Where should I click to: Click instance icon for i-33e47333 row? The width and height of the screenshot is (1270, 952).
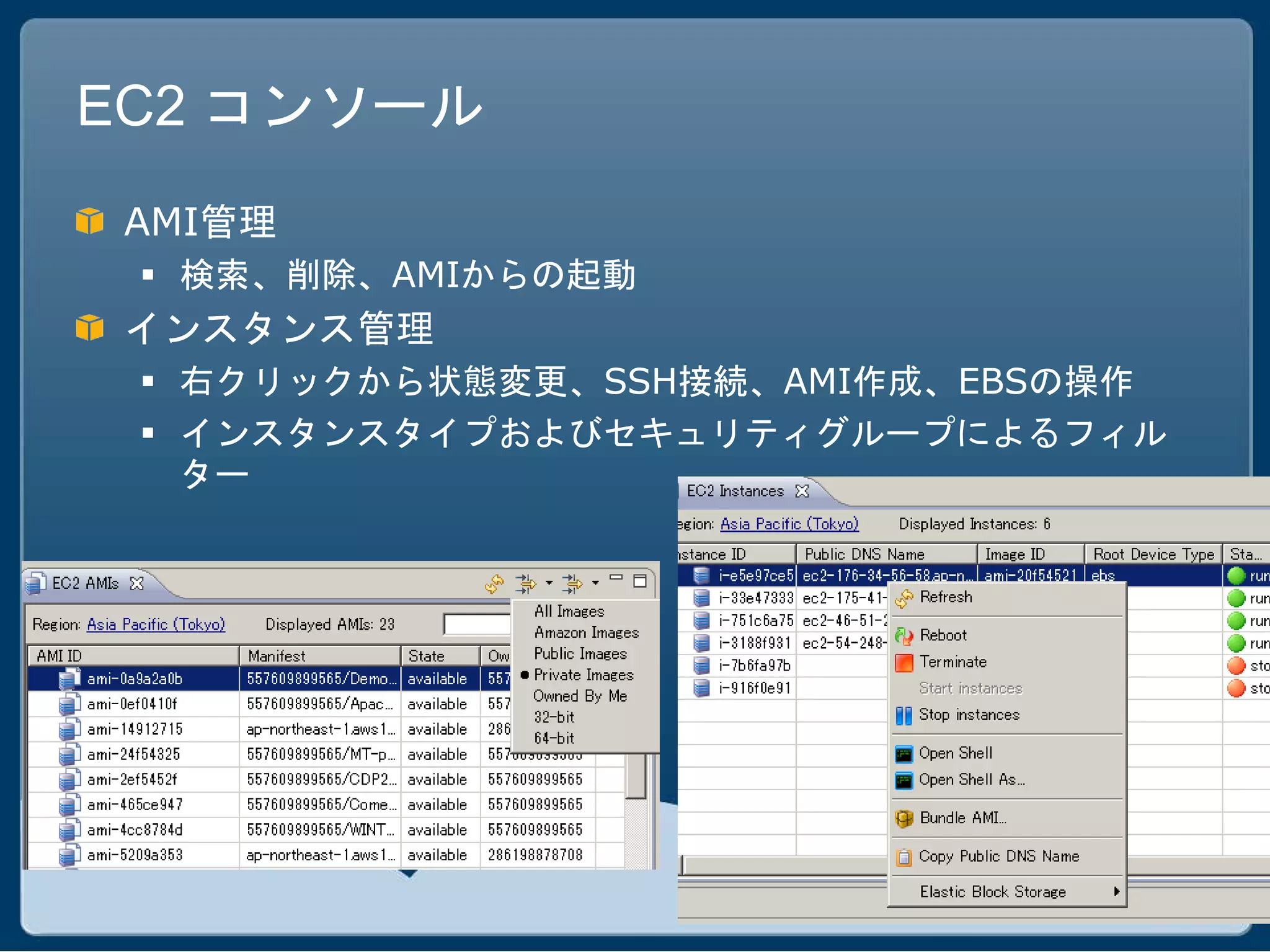(x=701, y=598)
